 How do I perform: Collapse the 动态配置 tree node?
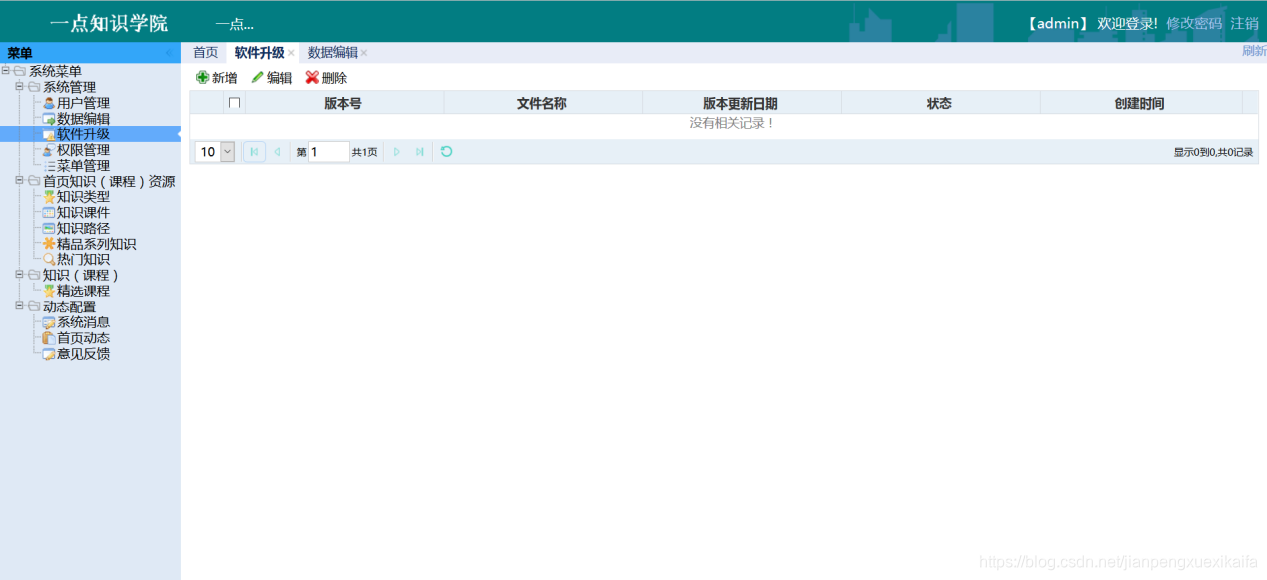click(x=20, y=306)
